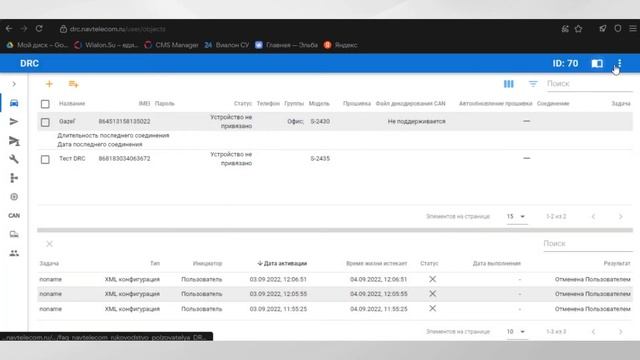
Task: Open Яндекс bookmark
Action: click(341, 45)
